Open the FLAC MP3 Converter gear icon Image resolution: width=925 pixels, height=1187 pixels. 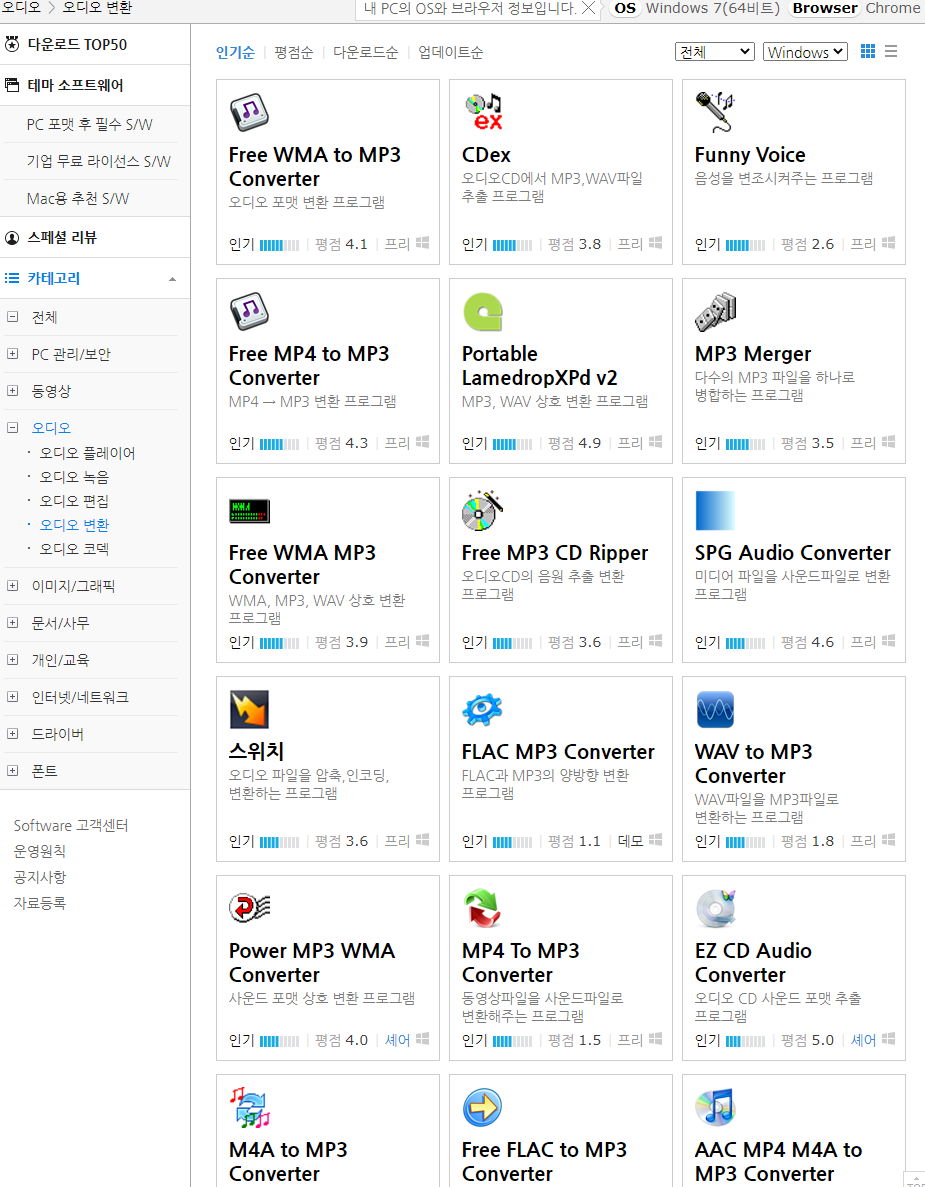pyautogui.click(x=483, y=709)
